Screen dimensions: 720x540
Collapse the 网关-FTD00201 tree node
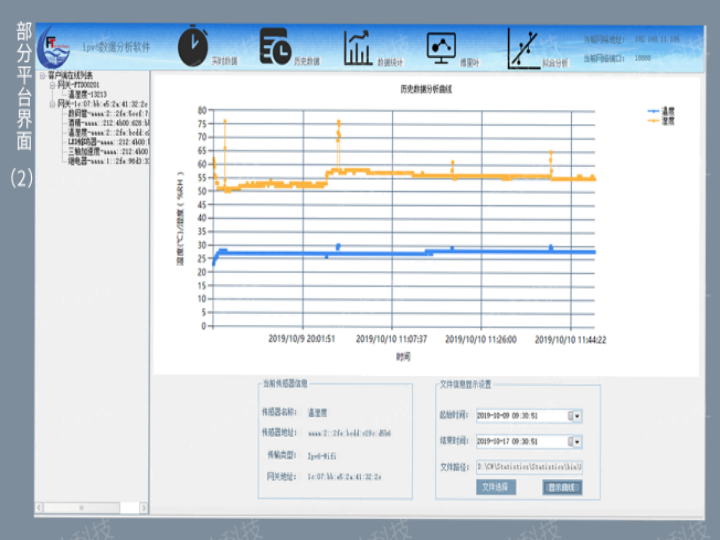click(x=52, y=84)
